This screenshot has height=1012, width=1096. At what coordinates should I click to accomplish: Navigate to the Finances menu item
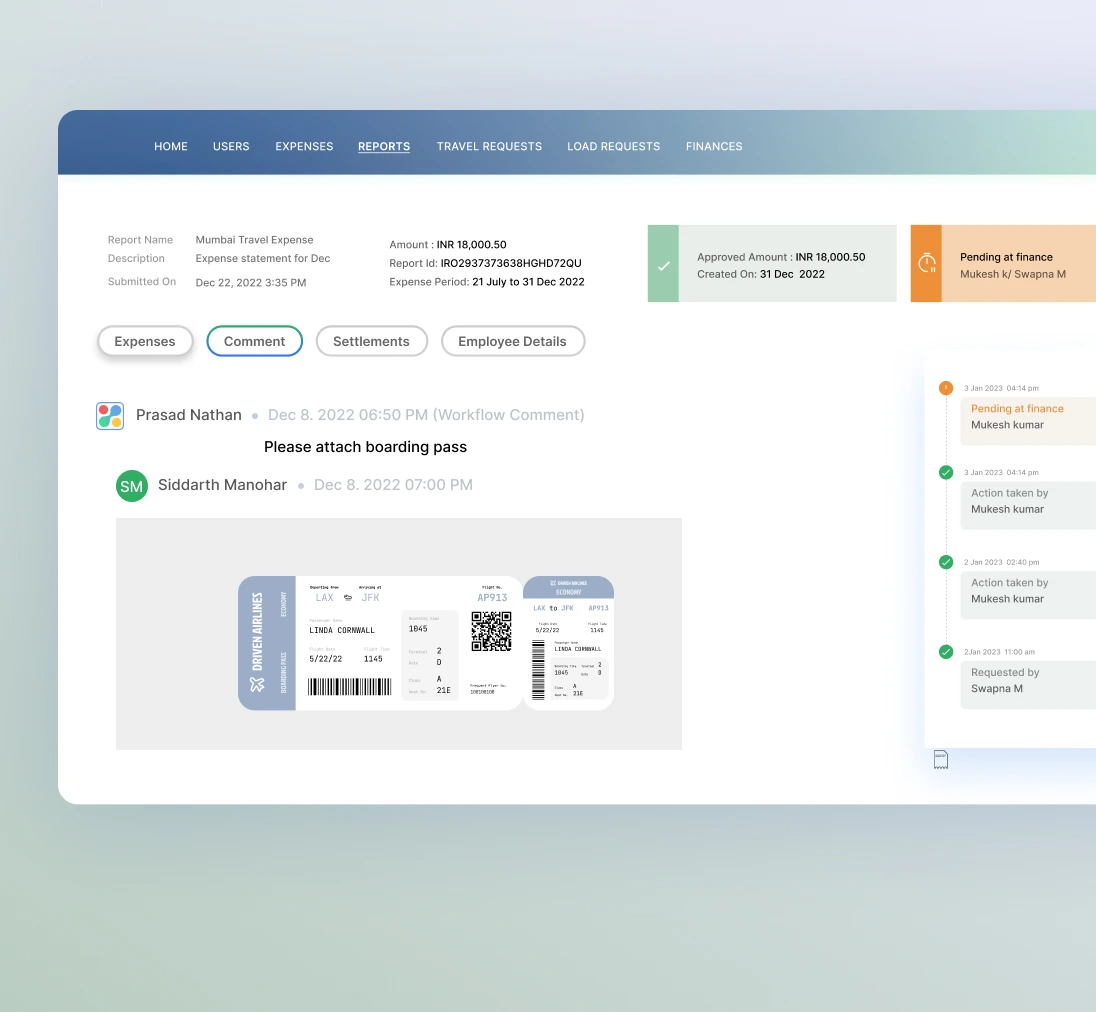tap(713, 146)
